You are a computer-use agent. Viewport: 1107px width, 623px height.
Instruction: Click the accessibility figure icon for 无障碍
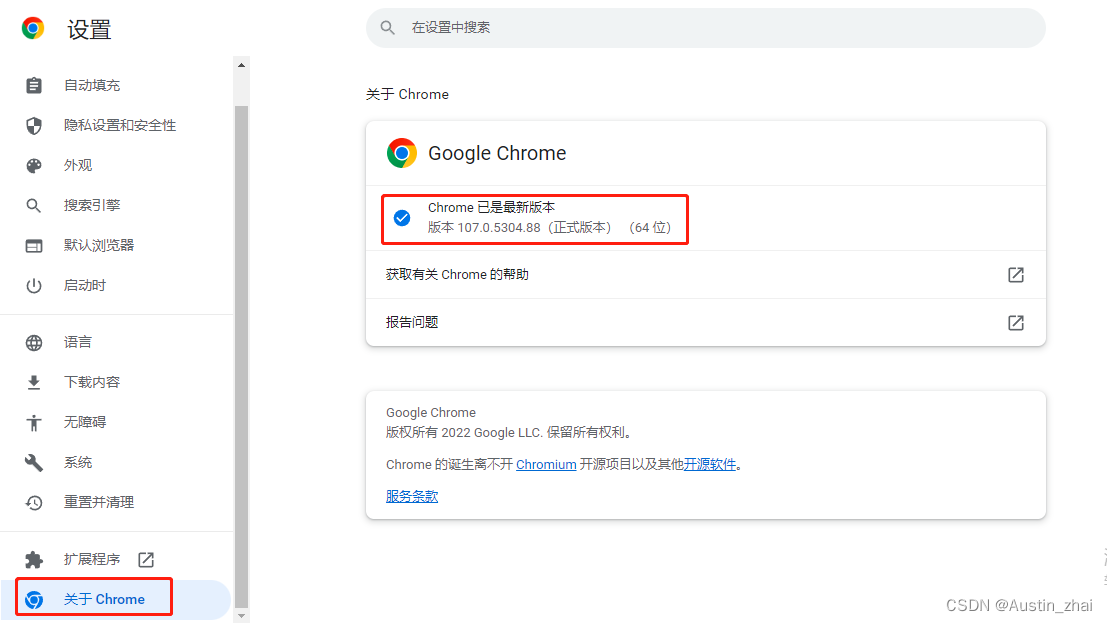33,422
